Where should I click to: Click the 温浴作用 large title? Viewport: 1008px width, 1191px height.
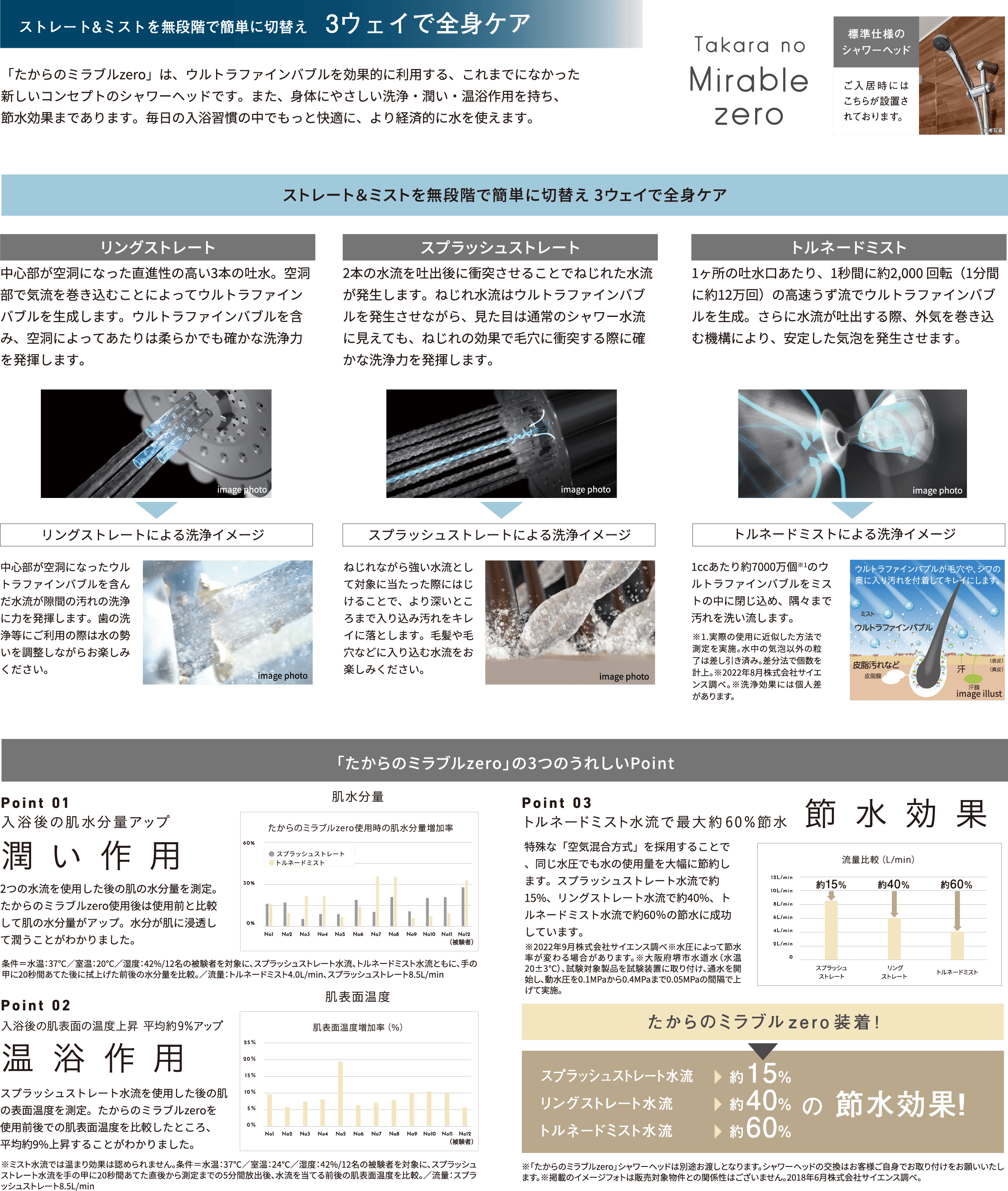[x=92, y=1058]
